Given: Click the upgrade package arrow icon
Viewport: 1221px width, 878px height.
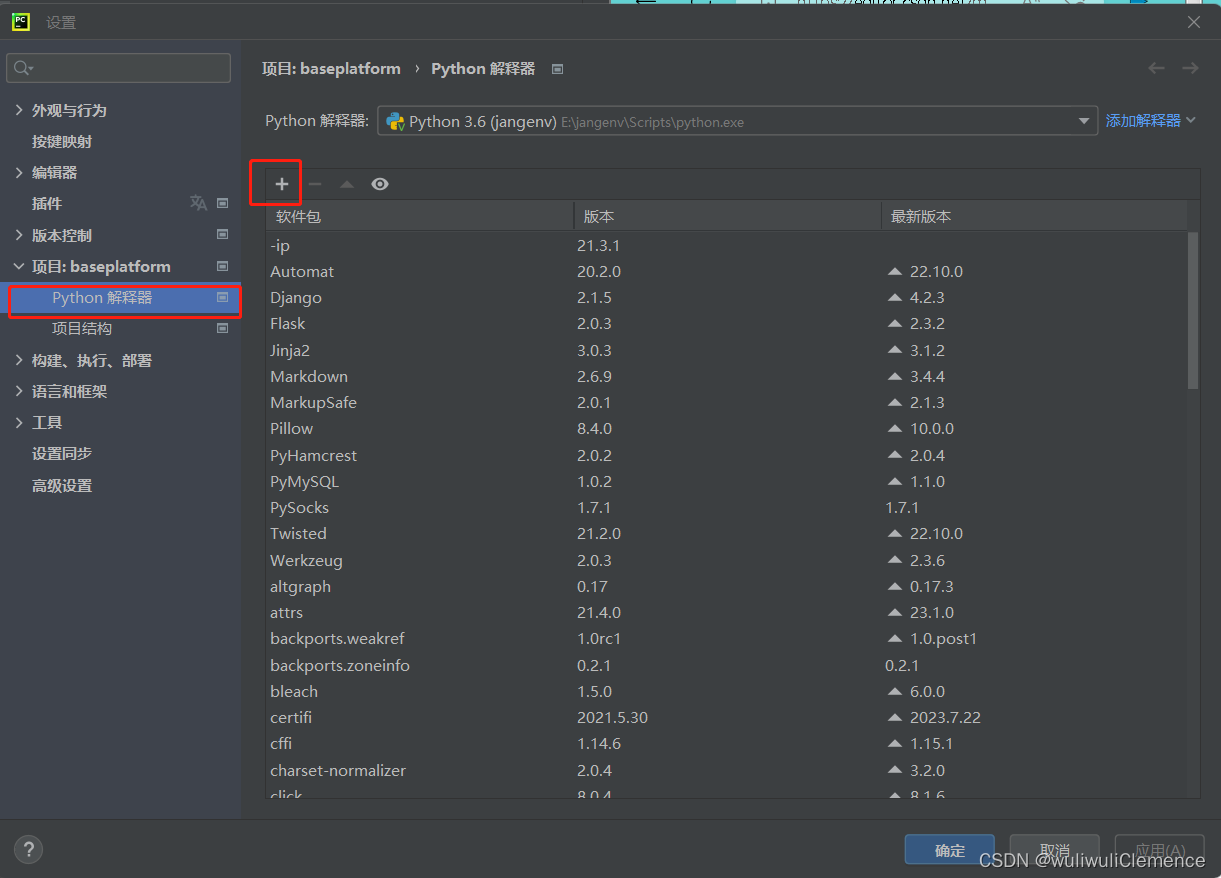Looking at the screenshot, I should pyautogui.click(x=347, y=184).
